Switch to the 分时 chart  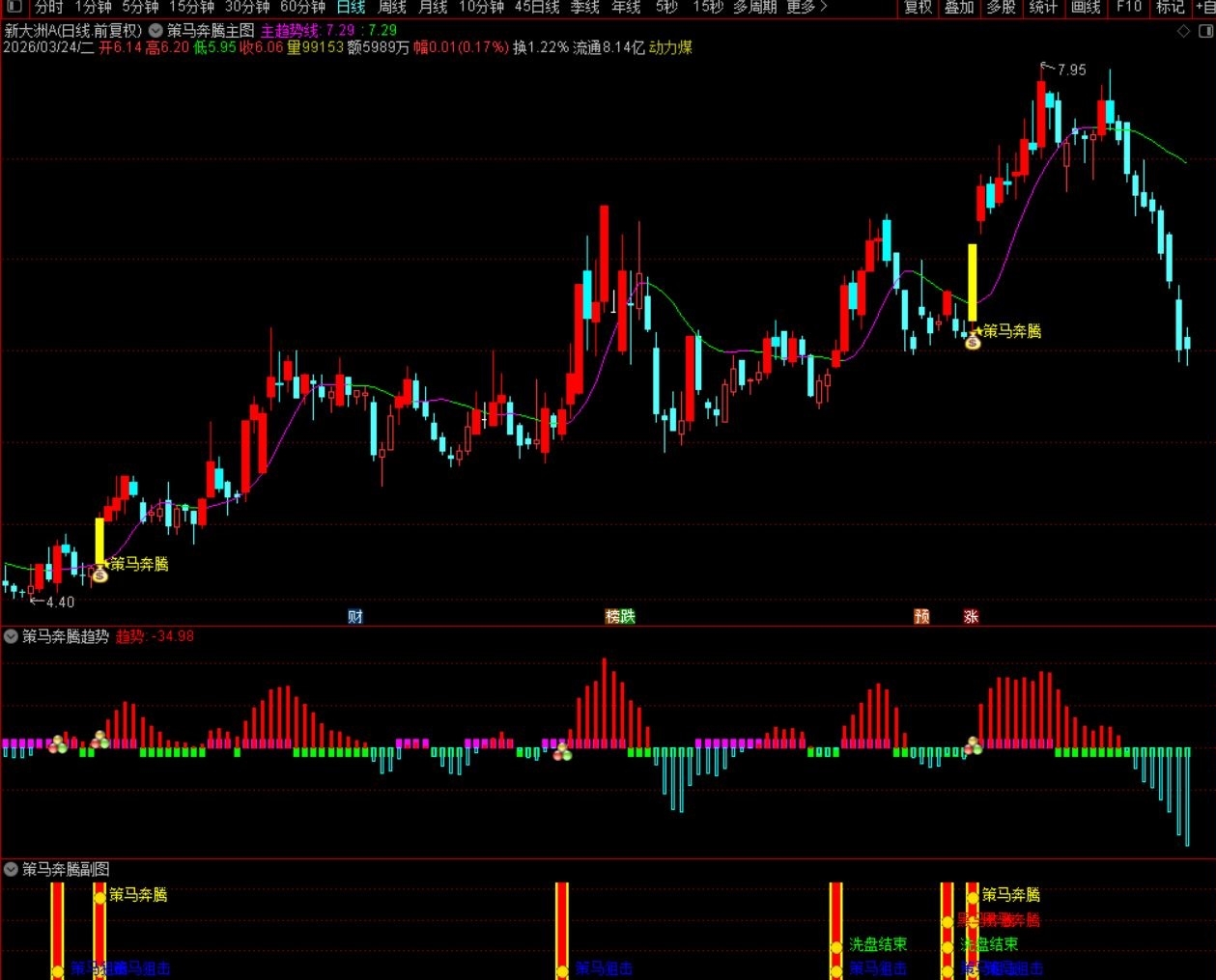49,7
